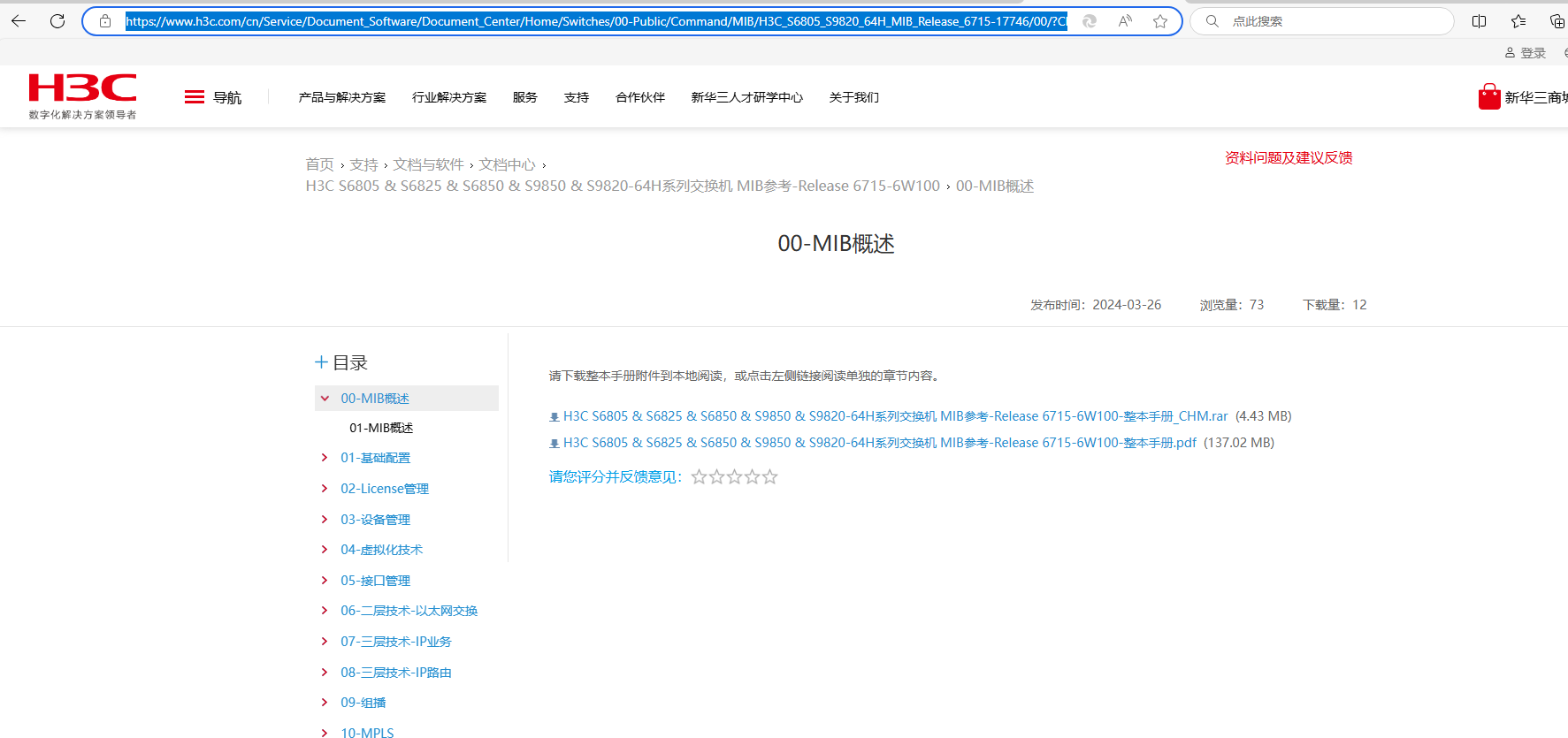The width and height of the screenshot is (1568, 738).
Task: Rate the document five stars
Action: point(770,477)
